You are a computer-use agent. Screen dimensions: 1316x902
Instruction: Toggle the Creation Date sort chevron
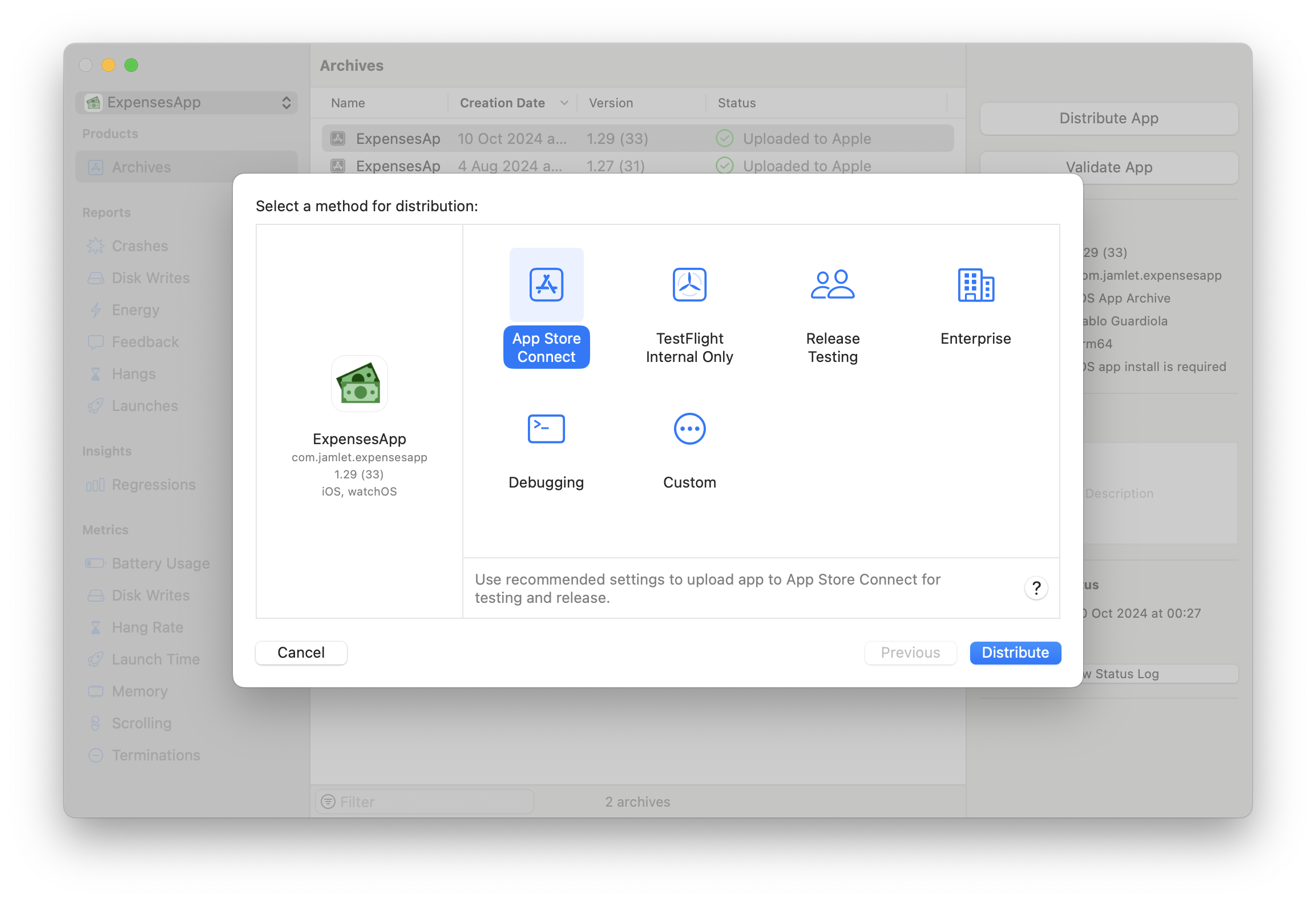(x=564, y=103)
